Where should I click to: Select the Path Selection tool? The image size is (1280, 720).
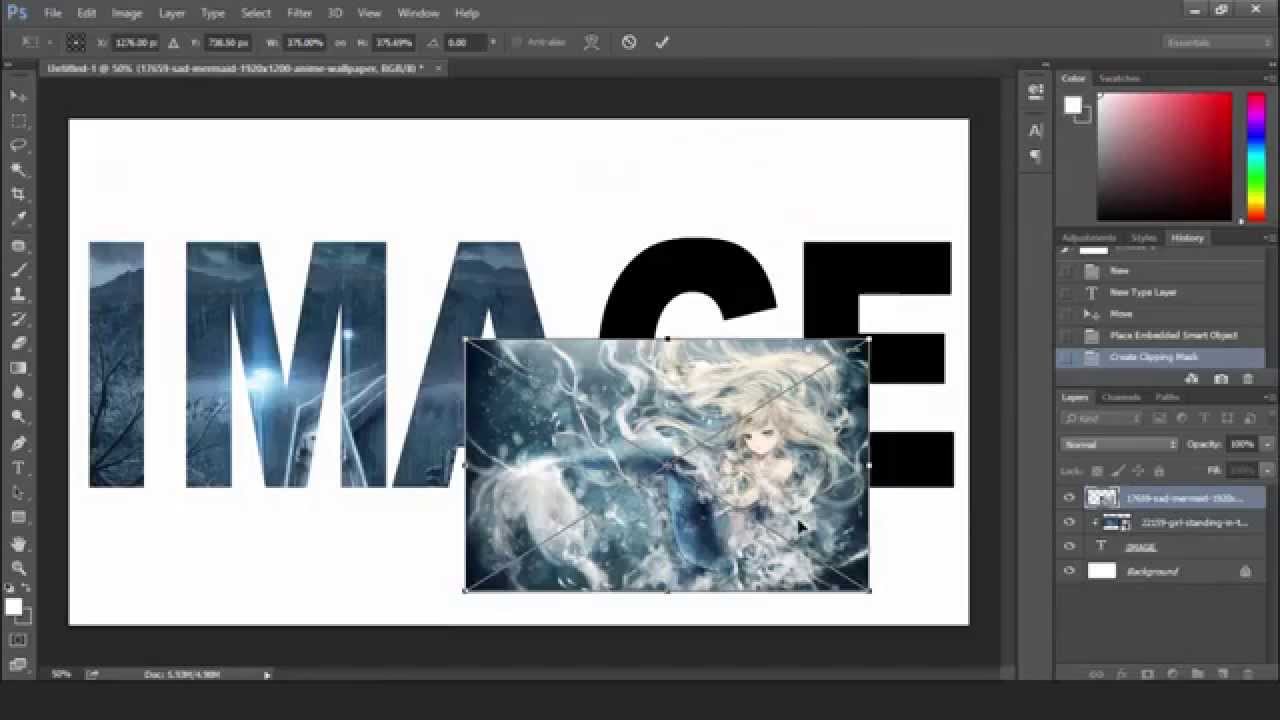coord(18,493)
